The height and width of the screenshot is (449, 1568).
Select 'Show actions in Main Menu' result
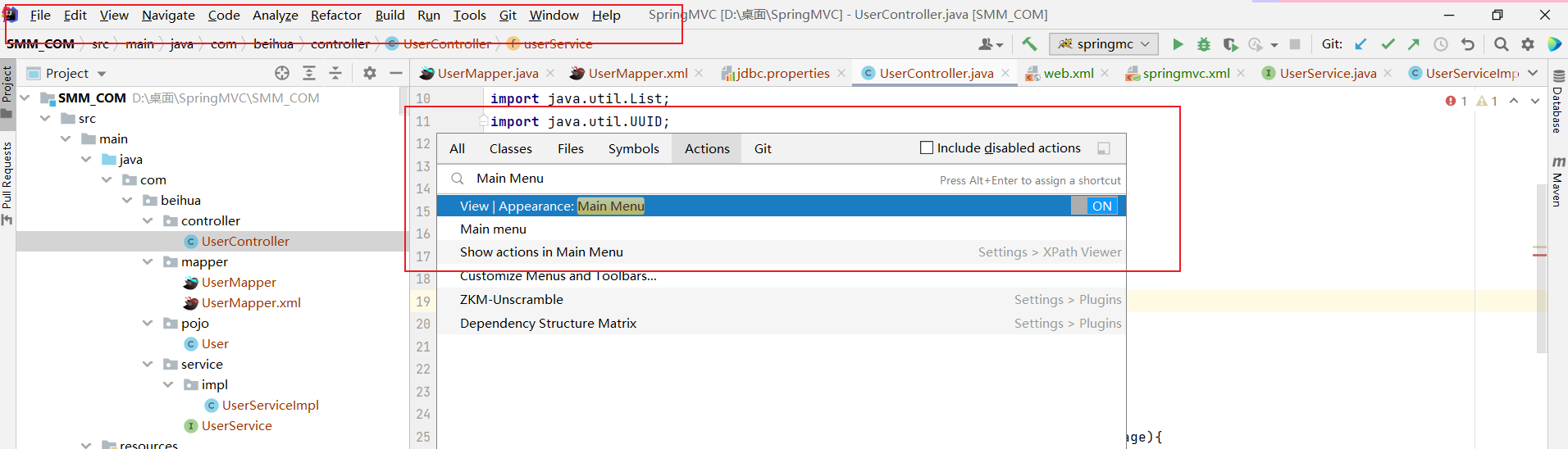coord(781,252)
